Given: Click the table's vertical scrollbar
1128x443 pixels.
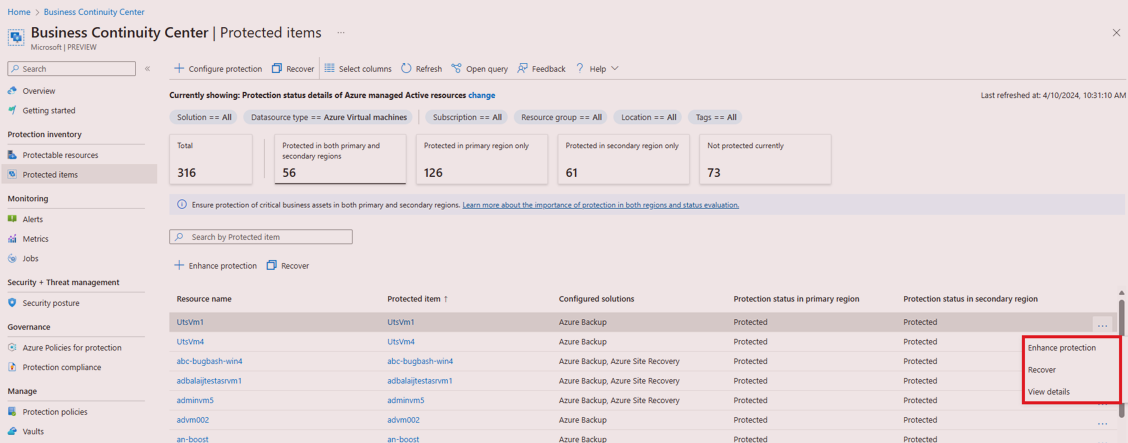Looking at the screenshot, I should [1121, 360].
